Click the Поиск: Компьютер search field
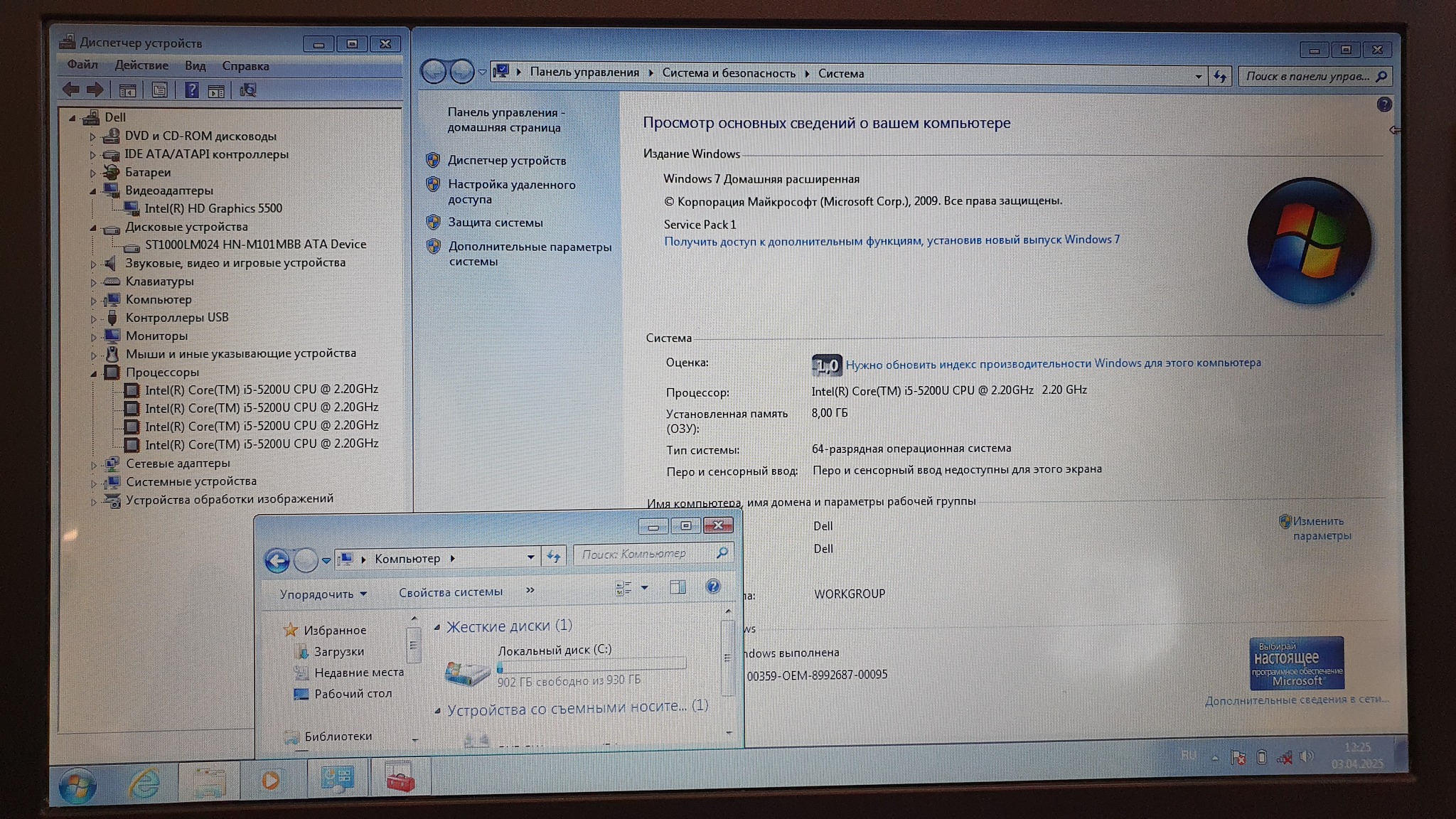The width and height of the screenshot is (1456, 819). tap(643, 554)
